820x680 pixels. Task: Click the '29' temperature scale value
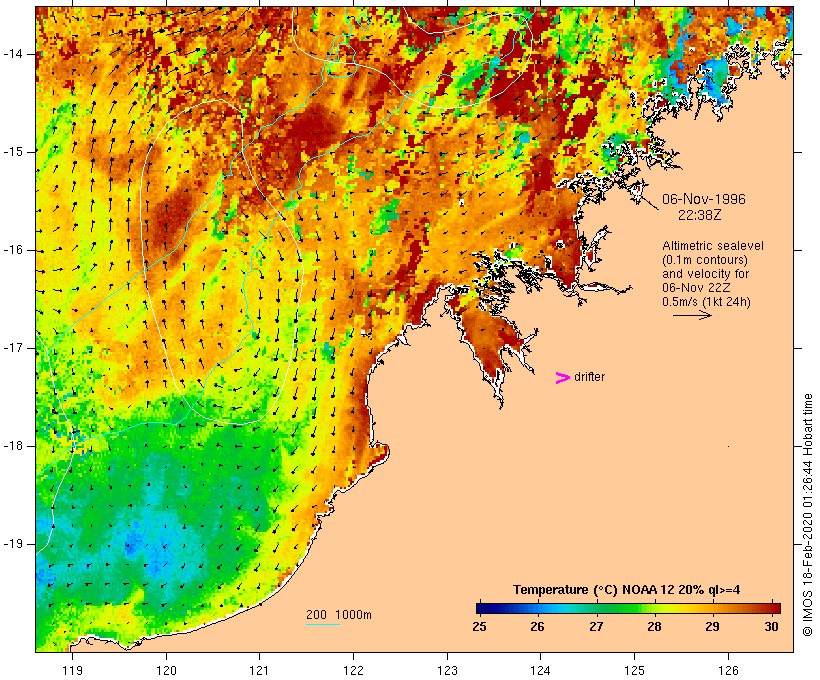[x=712, y=626]
